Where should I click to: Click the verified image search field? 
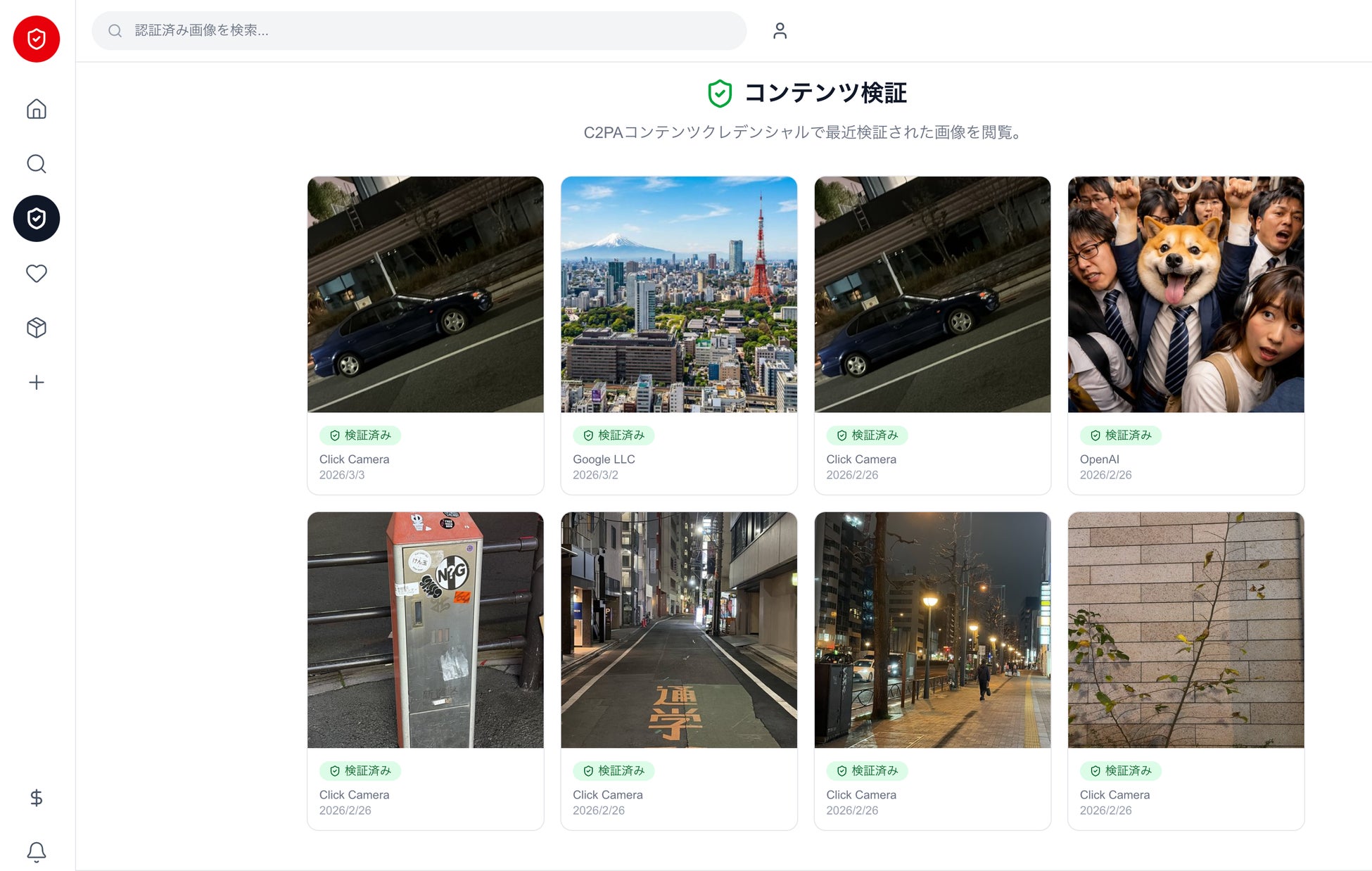click(419, 31)
